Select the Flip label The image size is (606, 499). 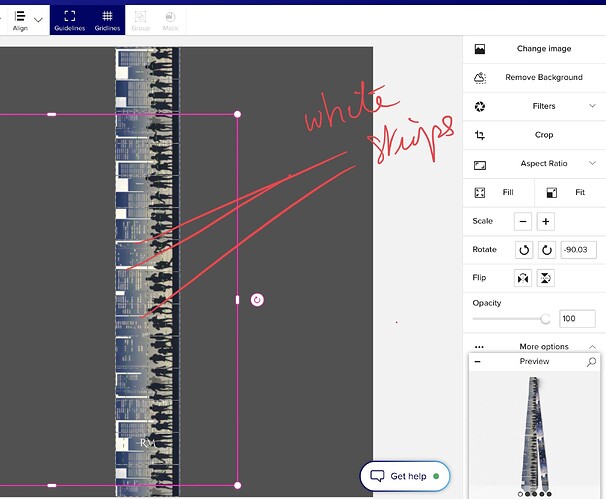(479, 278)
